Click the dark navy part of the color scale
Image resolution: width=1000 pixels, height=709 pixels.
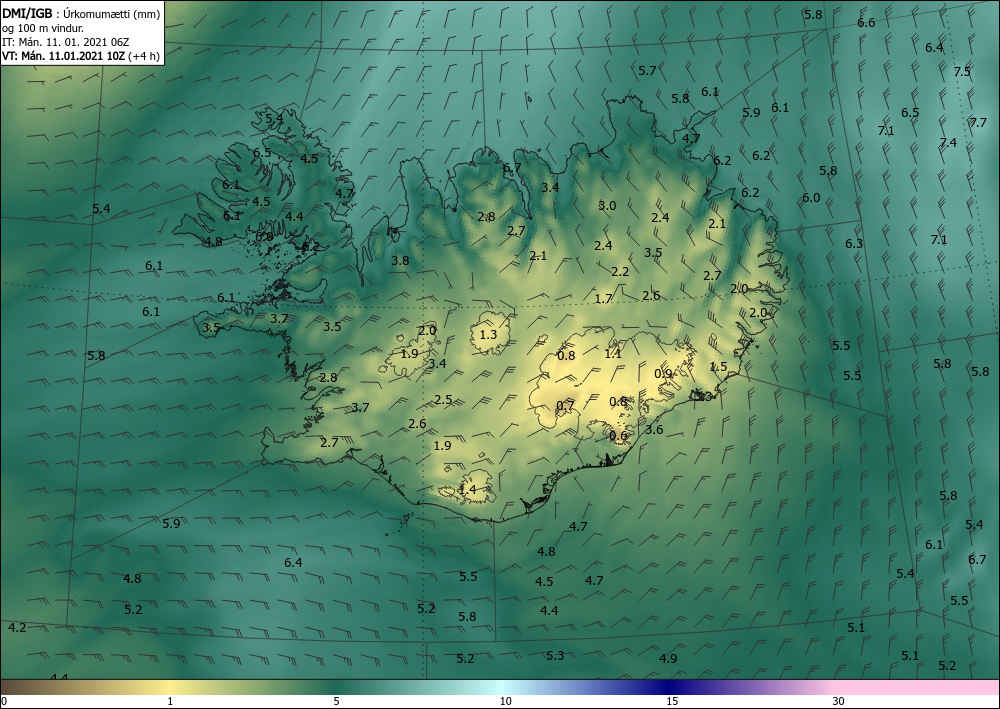click(668, 687)
